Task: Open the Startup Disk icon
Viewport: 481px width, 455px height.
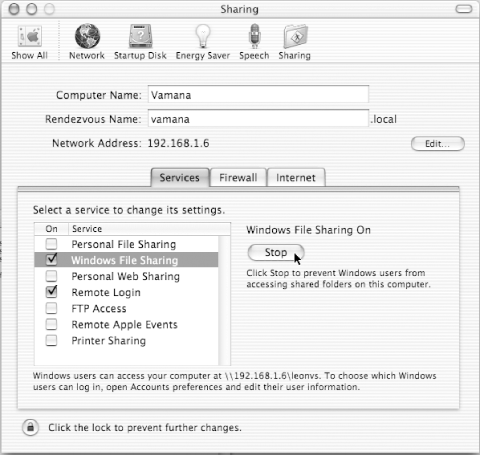Action: (140, 36)
